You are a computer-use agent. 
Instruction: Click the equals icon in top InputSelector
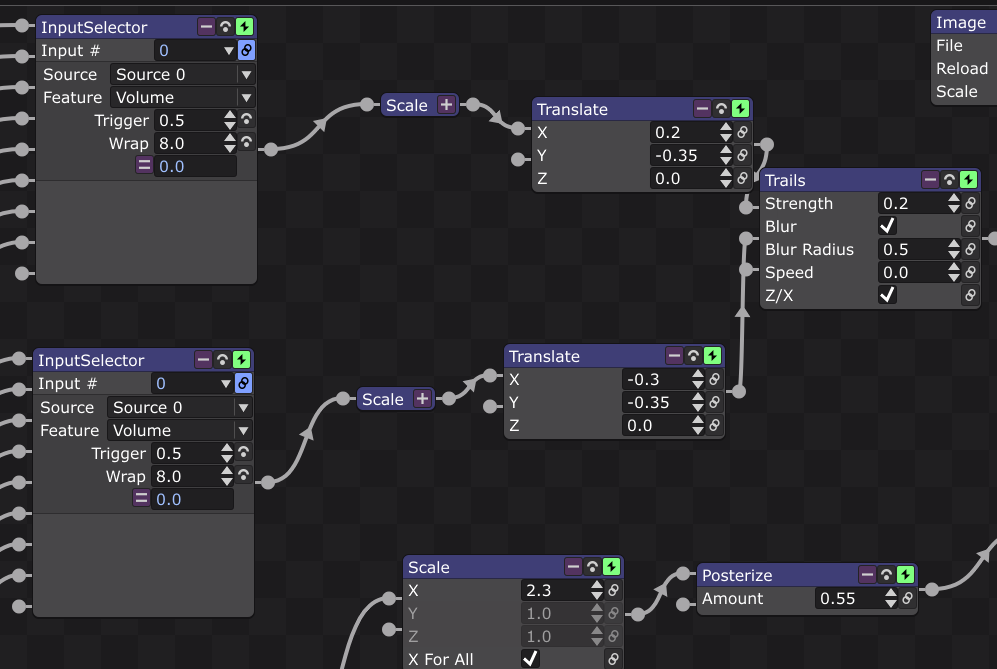coord(144,165)
